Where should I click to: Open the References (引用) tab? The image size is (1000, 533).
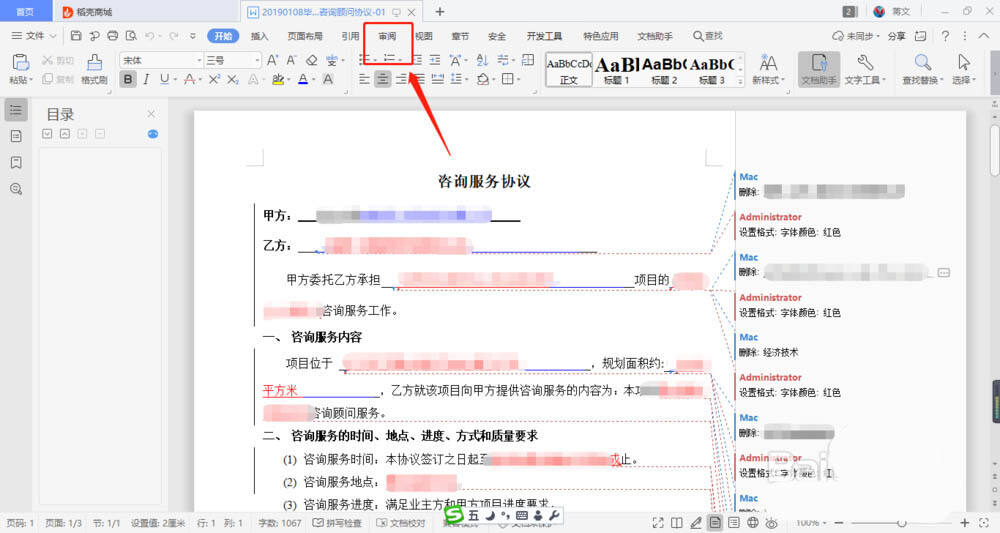[x=349, y=36]
